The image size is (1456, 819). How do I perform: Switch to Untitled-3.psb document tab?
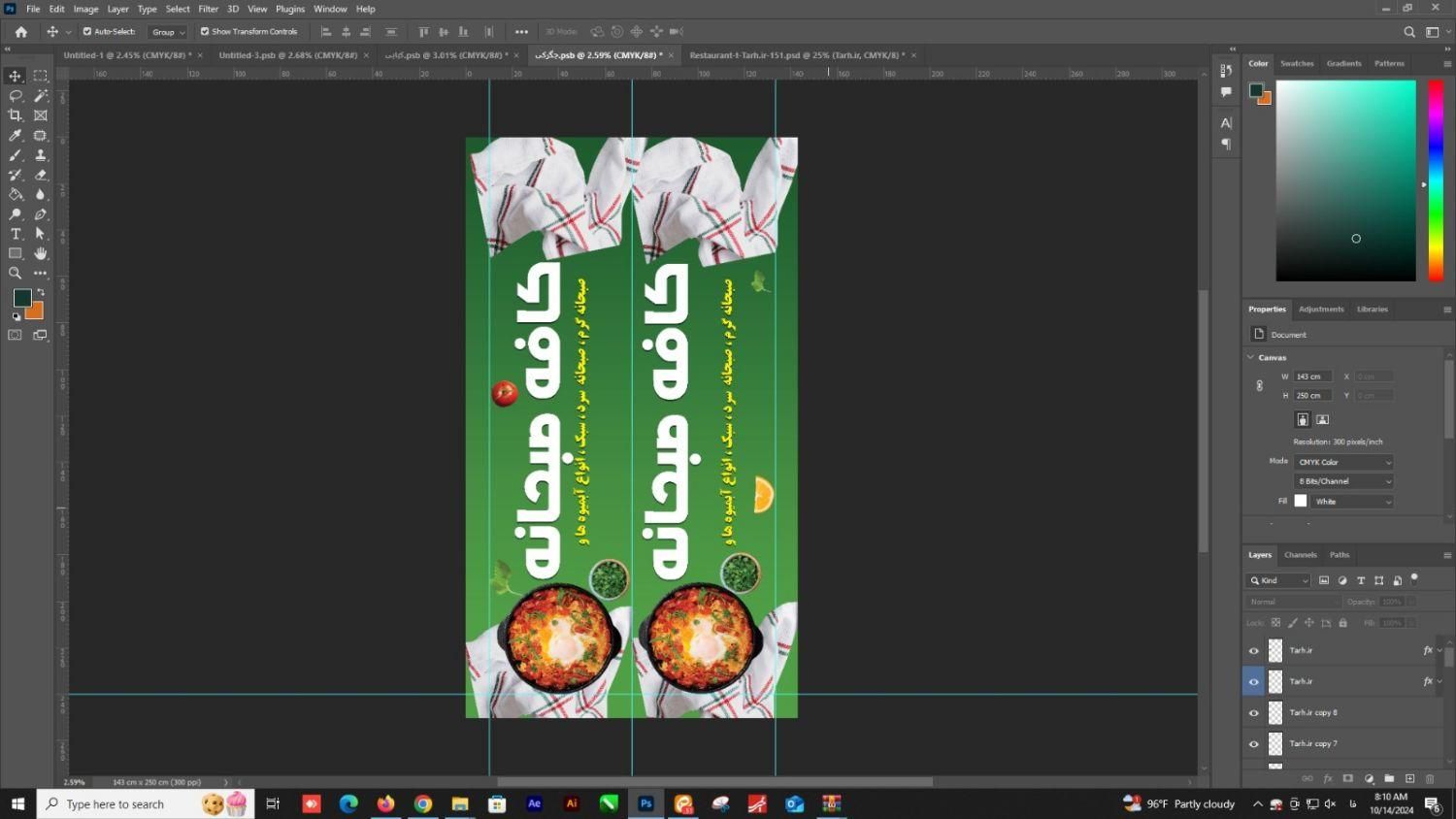288,55
